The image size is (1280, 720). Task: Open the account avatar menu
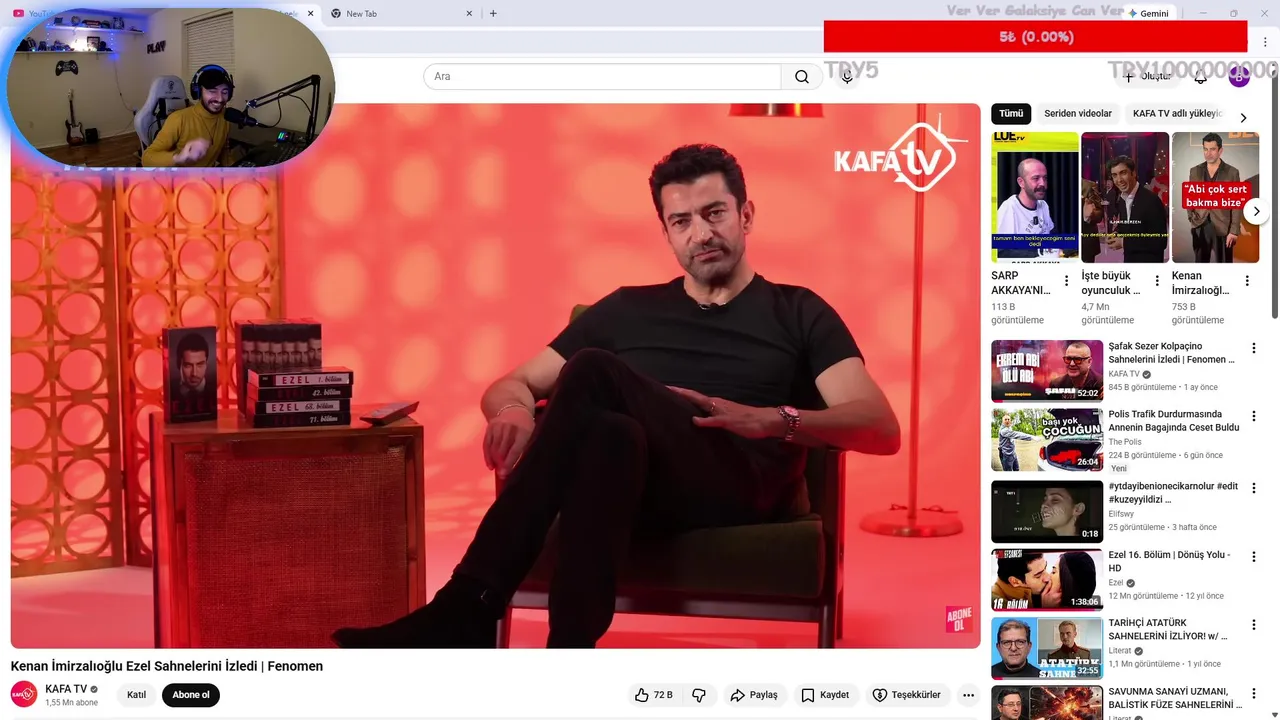(1239, 77)
